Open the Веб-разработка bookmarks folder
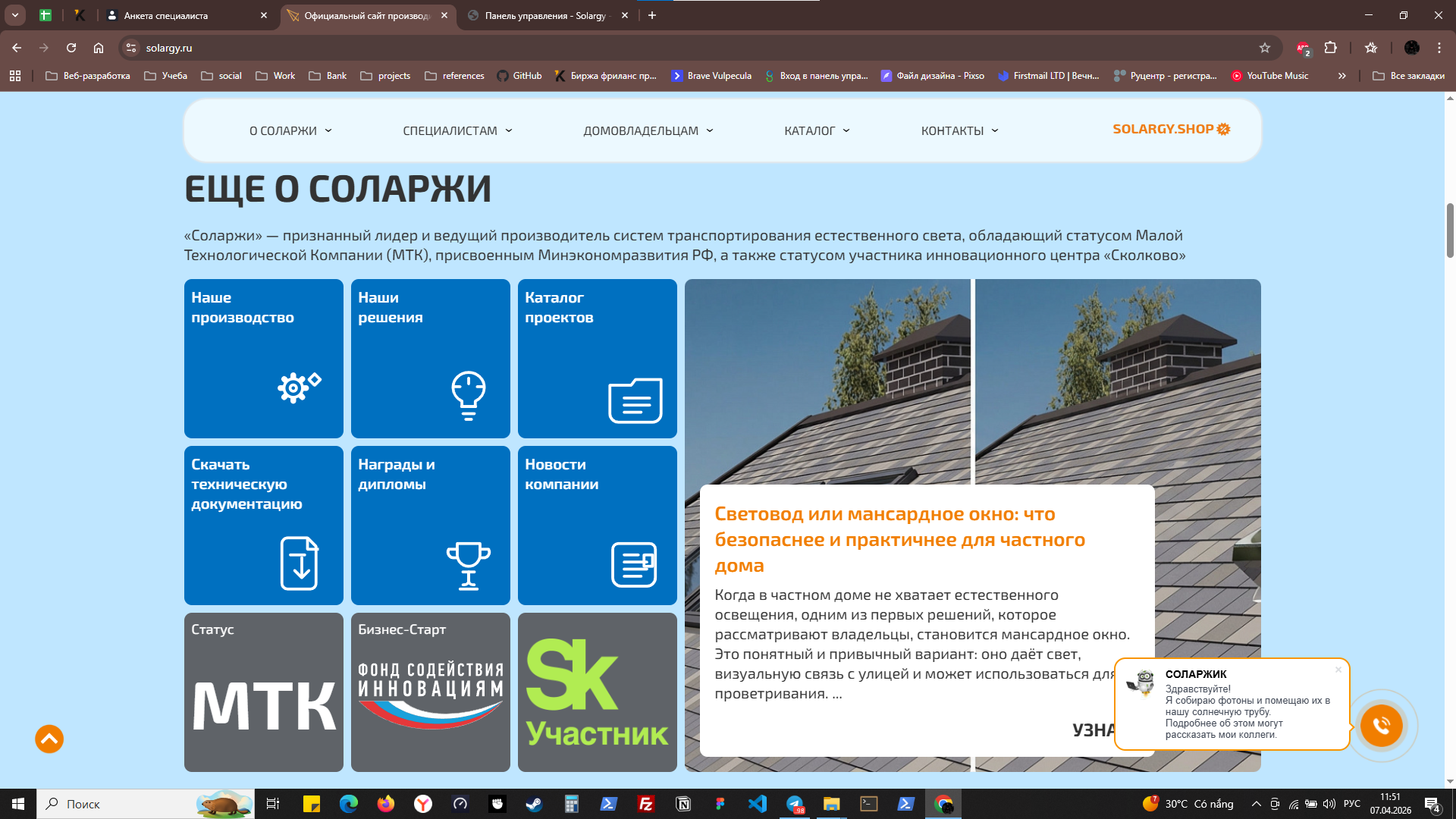 (88, 76)
